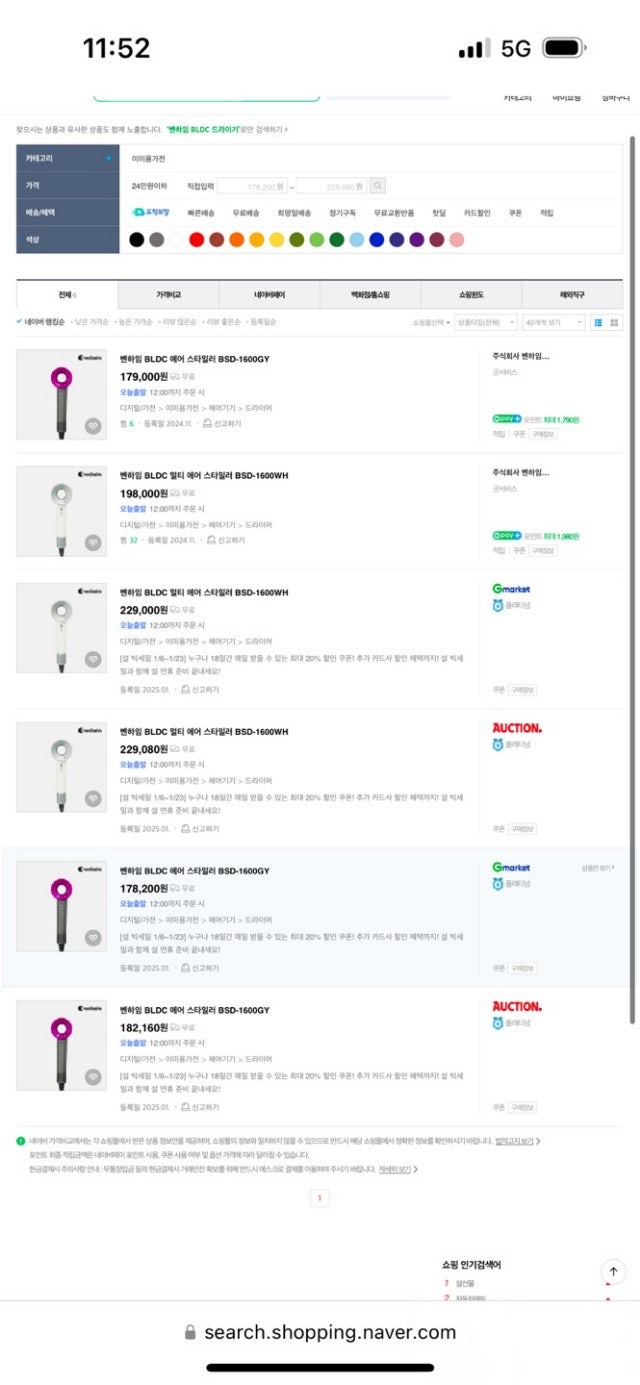This screenshot has width=640, height=1385.
Task: Tap the scroll-to-top arrow button
Action: 613,1271
